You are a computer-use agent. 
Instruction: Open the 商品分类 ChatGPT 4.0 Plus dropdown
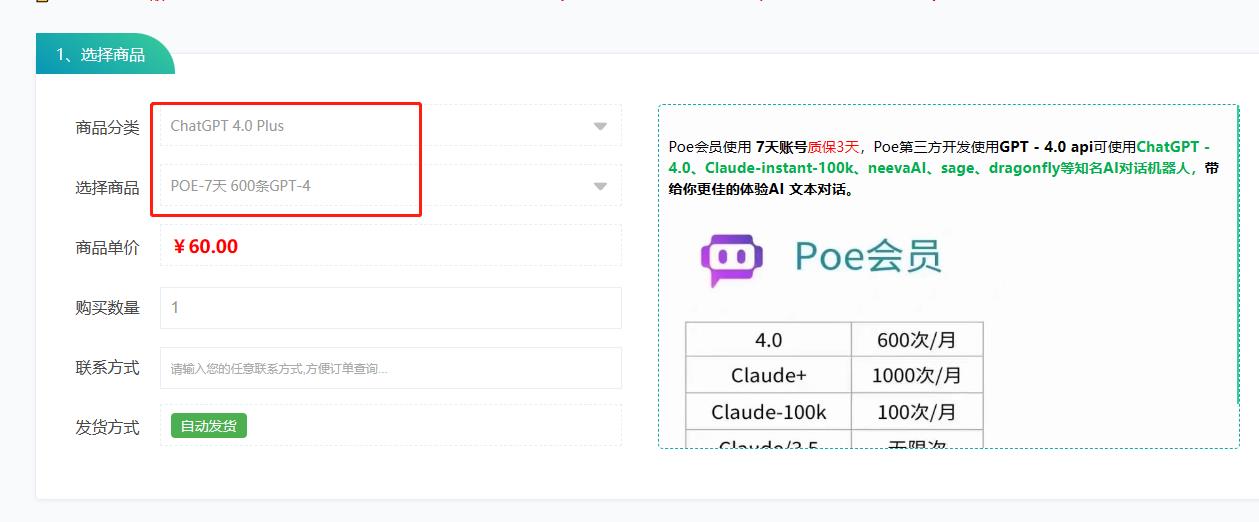(x=390, y=126)
